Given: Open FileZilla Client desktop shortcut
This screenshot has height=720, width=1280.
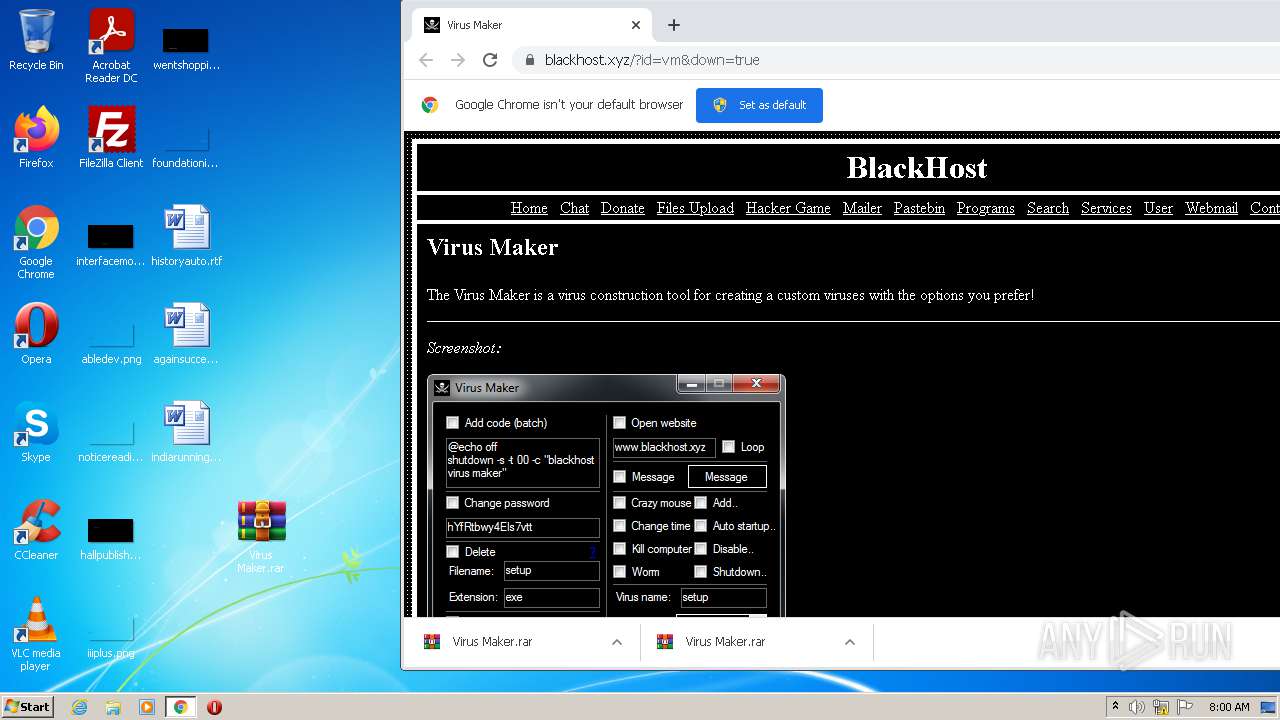Looking at the screenshot, I should (x=111, y=138).
